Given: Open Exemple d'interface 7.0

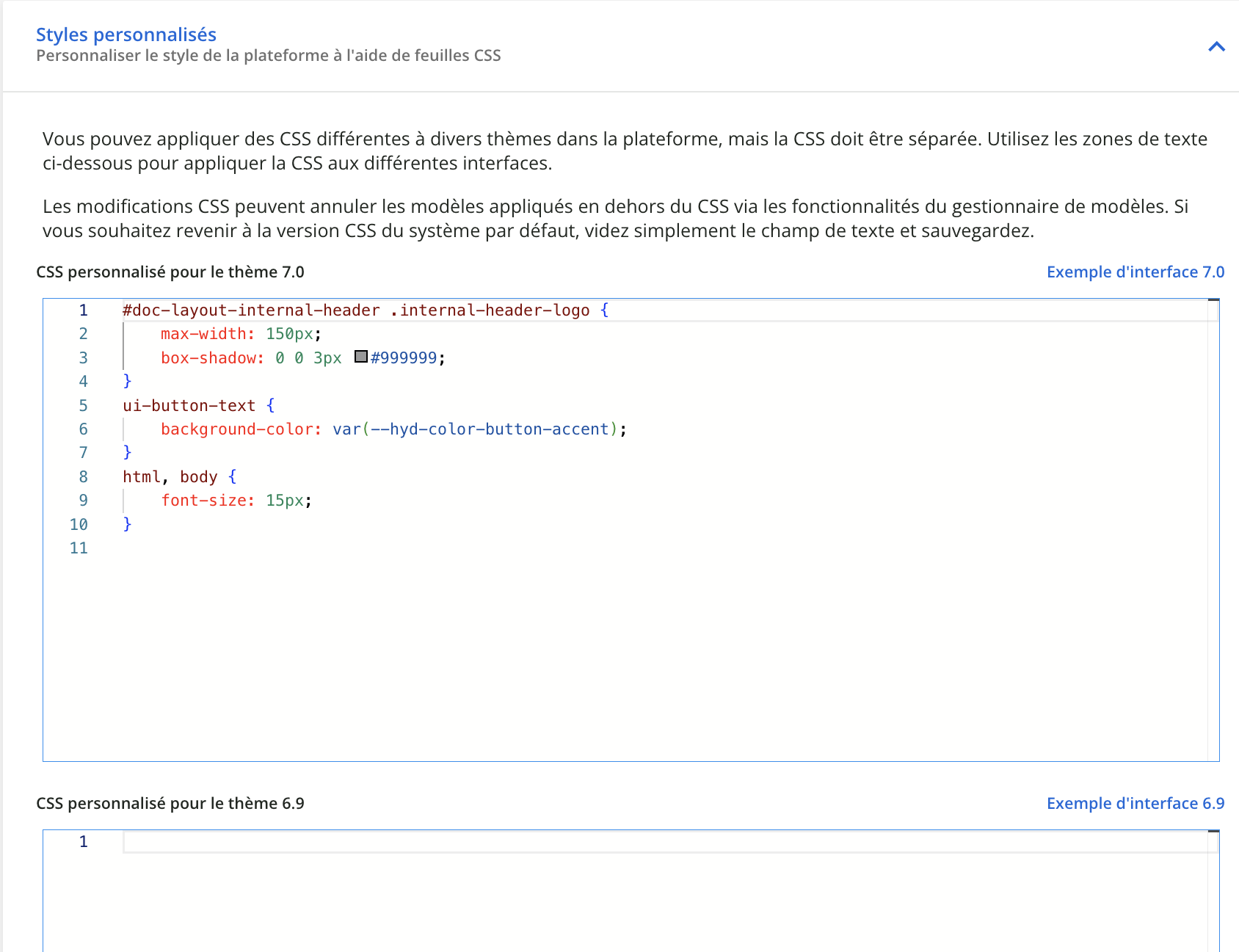Looking at the screenshot, I should pos(1135,272).
